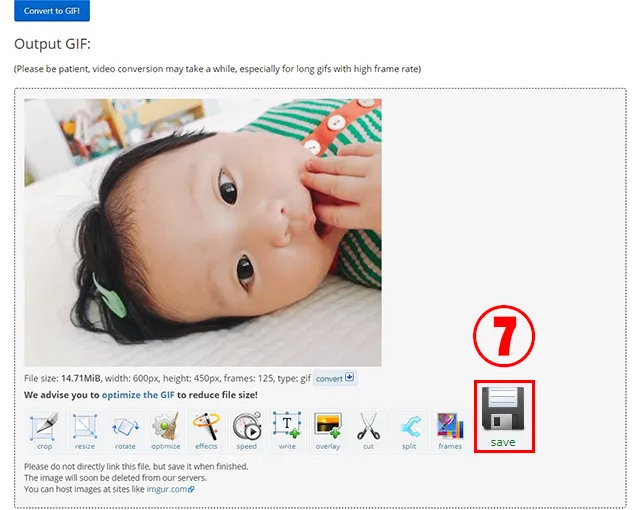Select the crop tool icon
Image resolution: width=640 pixels, height=510 pixels.
point(44,431)
